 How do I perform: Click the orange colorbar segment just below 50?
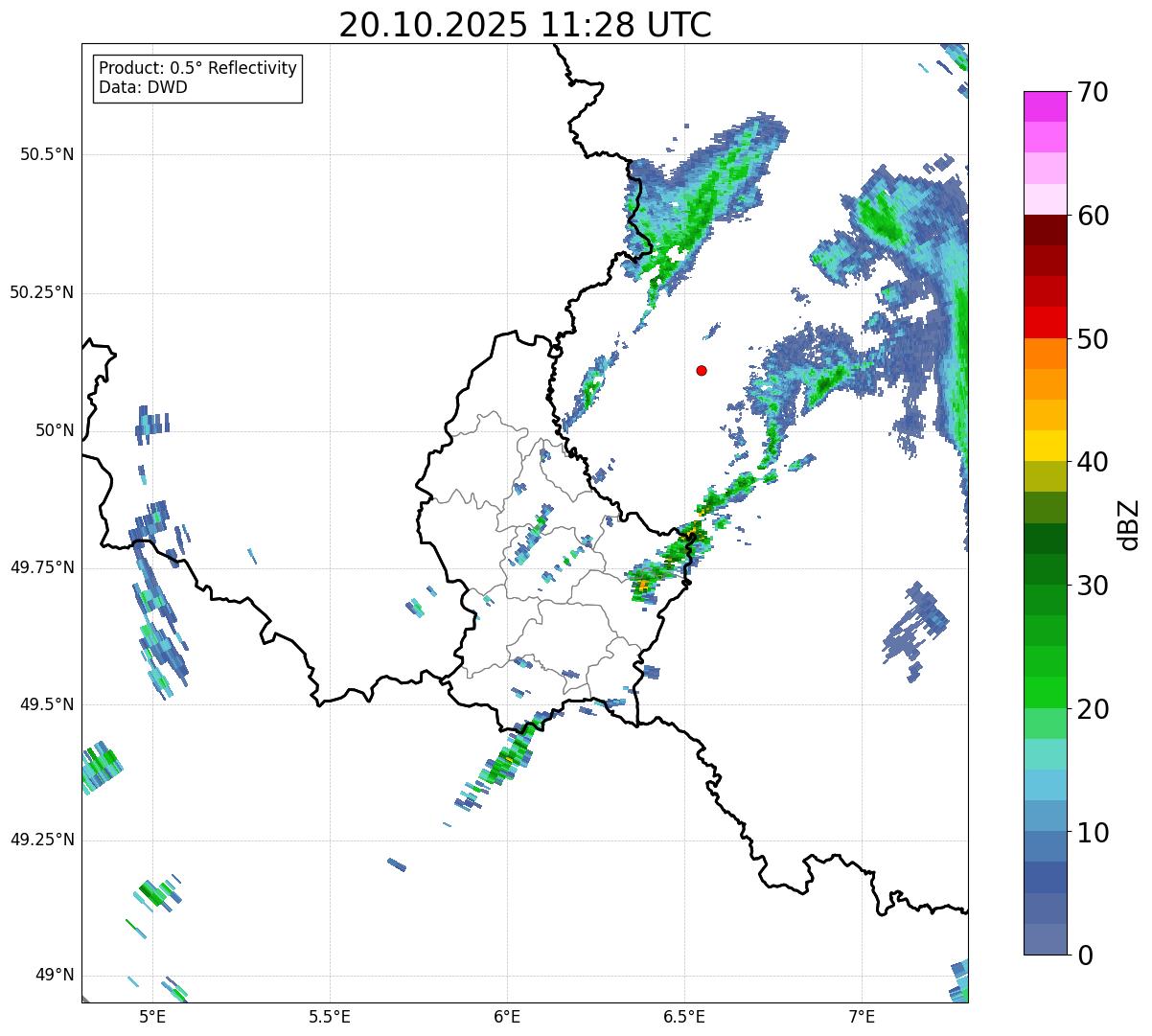coord(1045,354)
